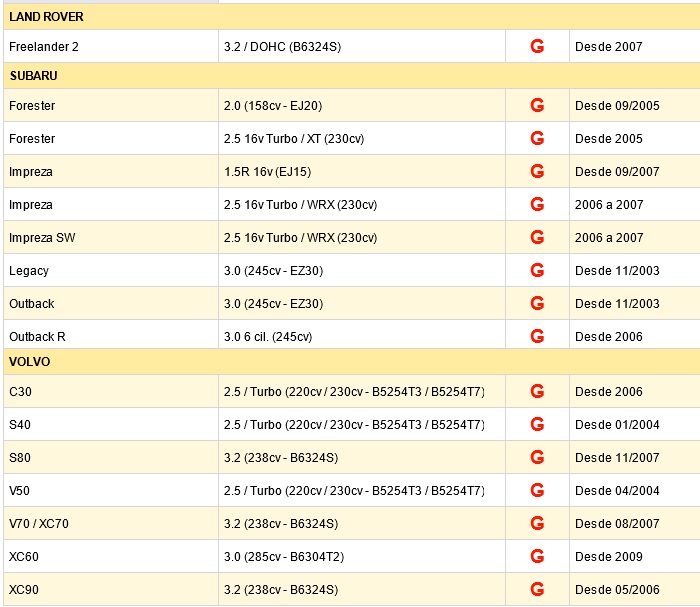Viewport: 700px width, 607px height.
Task: Click the G icon for Forester 2.5 16v Turbo / XT
Action: (x=537, y=138)
